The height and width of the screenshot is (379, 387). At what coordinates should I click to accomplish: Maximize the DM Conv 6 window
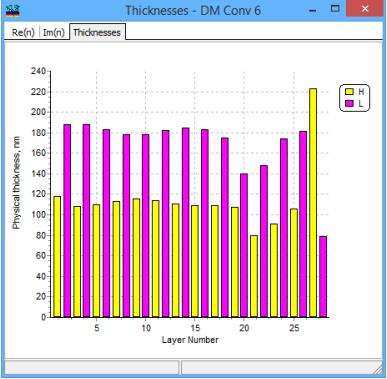pos(335,9)
